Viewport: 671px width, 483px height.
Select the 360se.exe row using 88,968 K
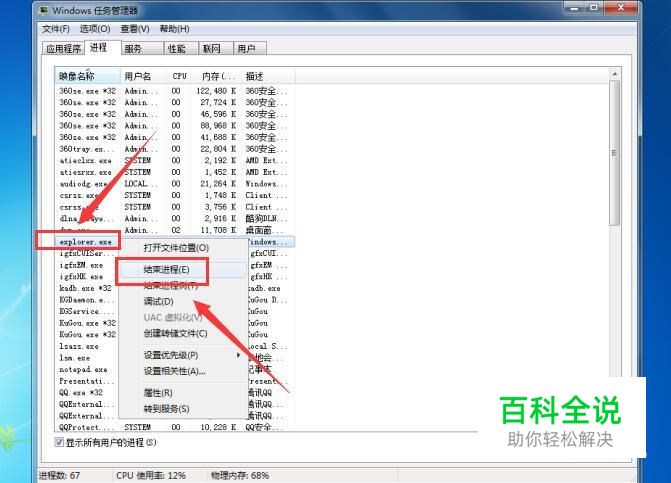pyautogui.click(x=175, y=125)
